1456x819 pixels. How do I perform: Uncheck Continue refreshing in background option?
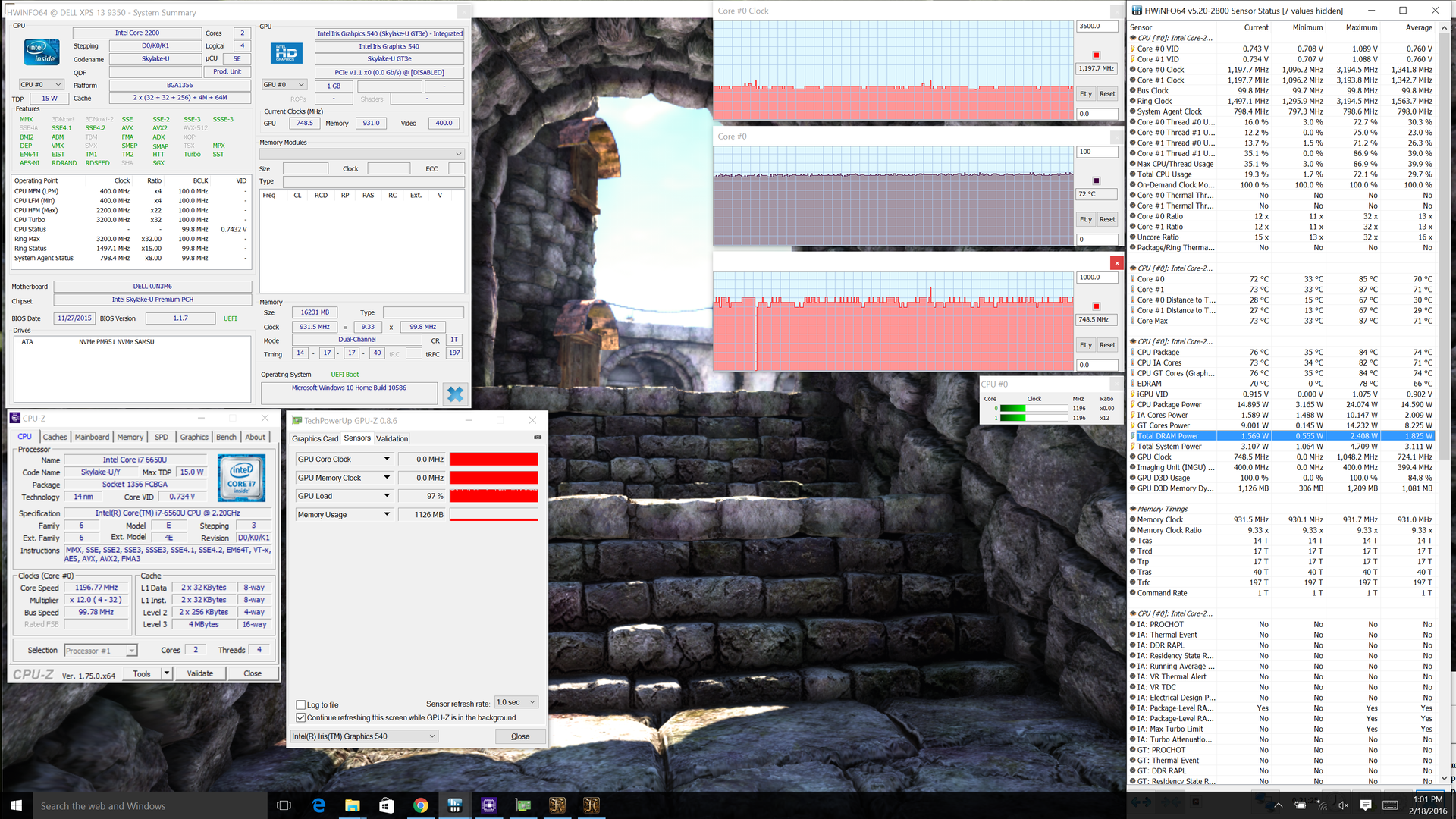301,717
